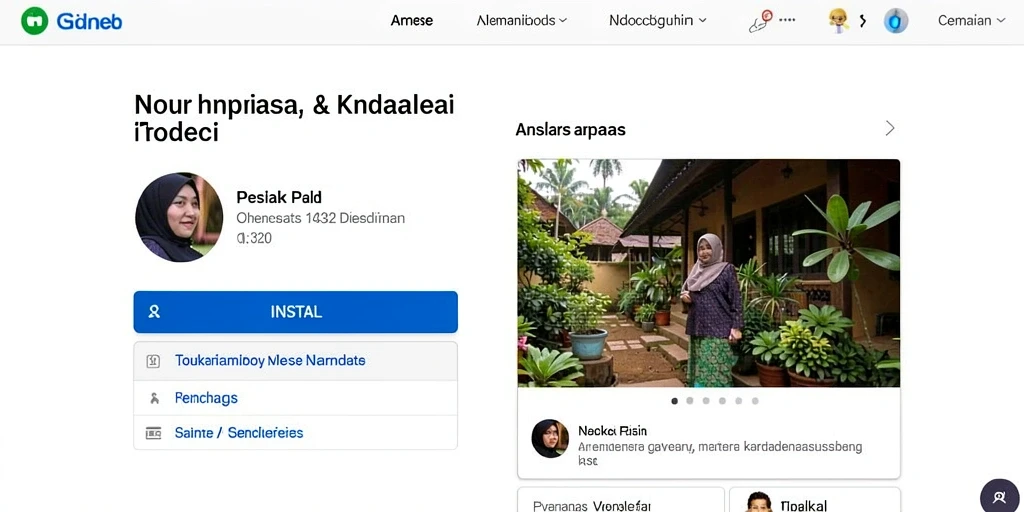Screen dimensions: 1024x512
Task: Open the blonde avatar icon in header
Action: click(839, 21)
